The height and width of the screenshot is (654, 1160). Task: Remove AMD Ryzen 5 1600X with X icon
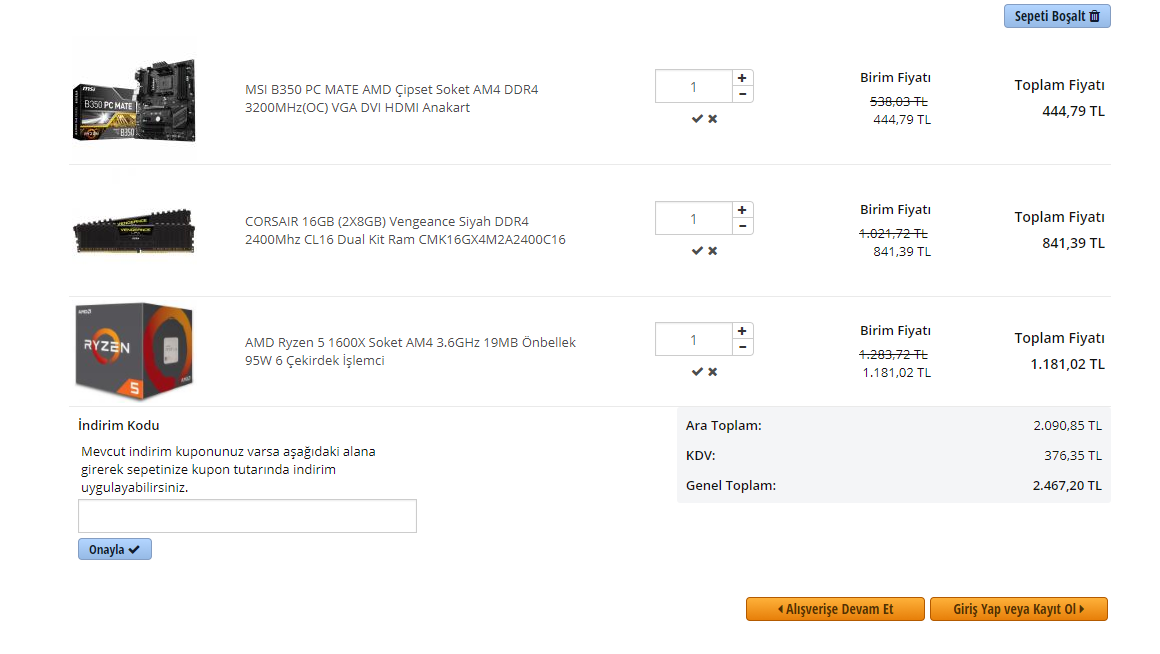click(x=713, y=372)
